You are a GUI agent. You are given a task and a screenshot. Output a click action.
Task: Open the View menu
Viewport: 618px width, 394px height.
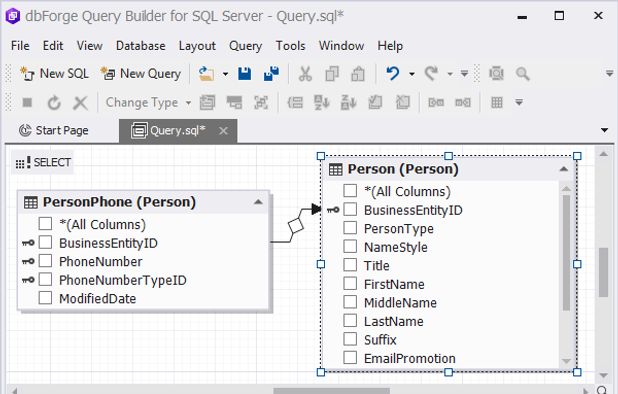click(89, 46)
